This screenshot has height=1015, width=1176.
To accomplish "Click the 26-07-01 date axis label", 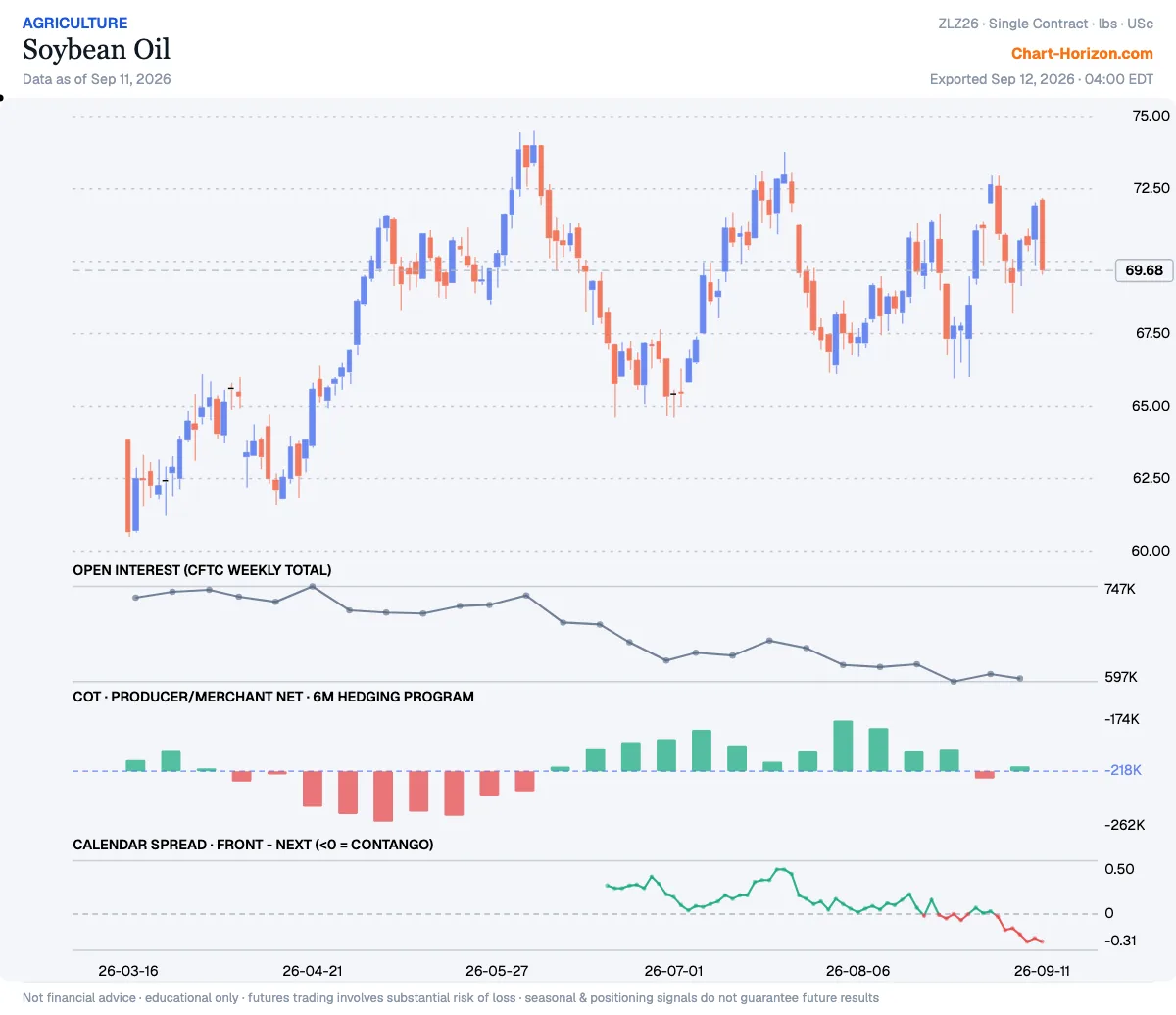I will click(674, 971).
